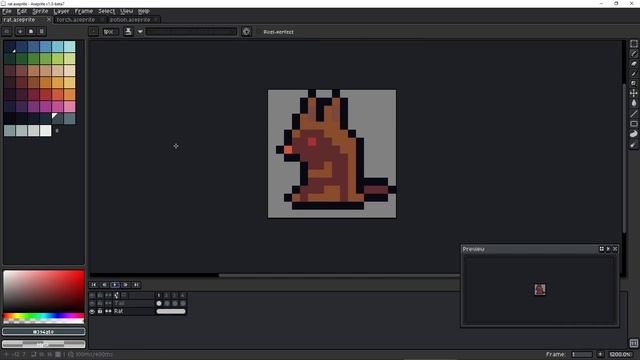Open the Frame menu
This screenshot has width=640, height=360.
[x=84, y=11]
